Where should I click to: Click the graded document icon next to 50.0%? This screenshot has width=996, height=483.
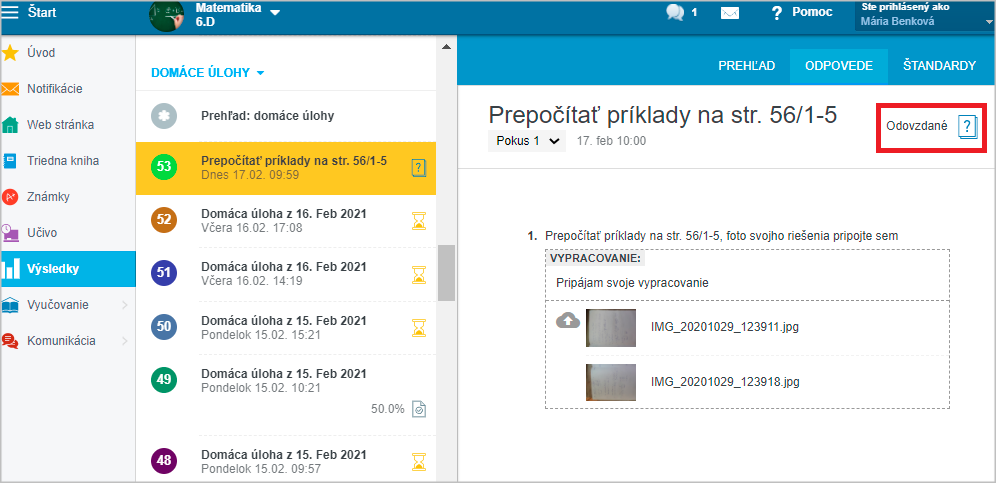[x=419, y=409]
